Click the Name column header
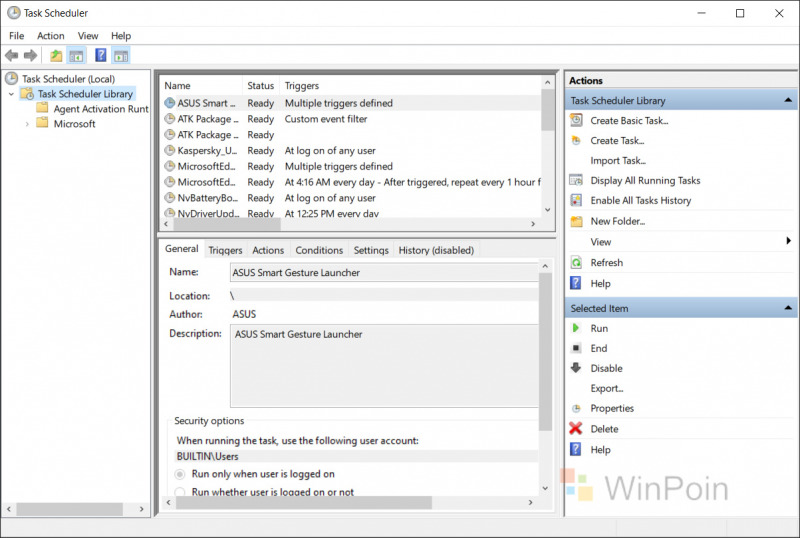Image resolution: width=800 pixels, height=538 pixels. point(202,86)
